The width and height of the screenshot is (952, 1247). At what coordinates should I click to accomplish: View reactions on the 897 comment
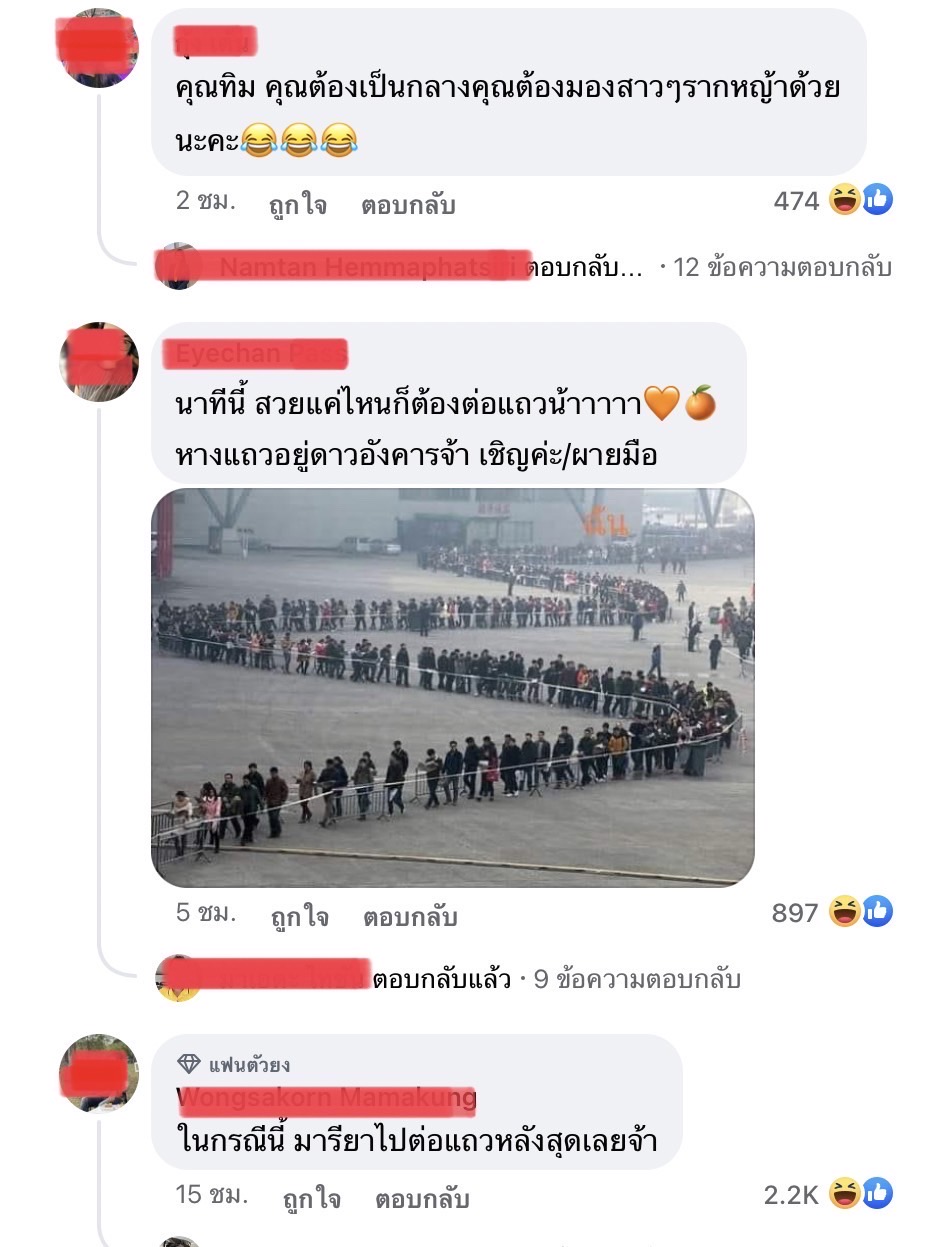(832, 912)
